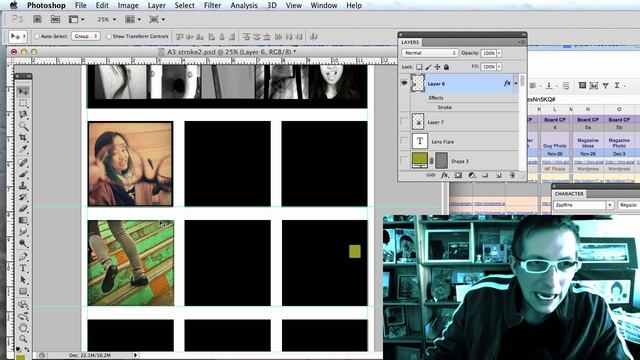Show the Shape 3 layer
640x360 pixels.
[404, 160]
